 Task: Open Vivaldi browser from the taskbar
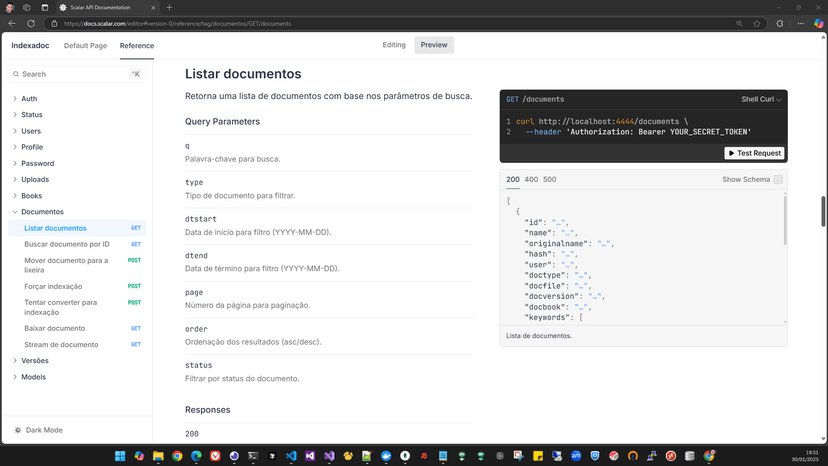coord(215,456)
